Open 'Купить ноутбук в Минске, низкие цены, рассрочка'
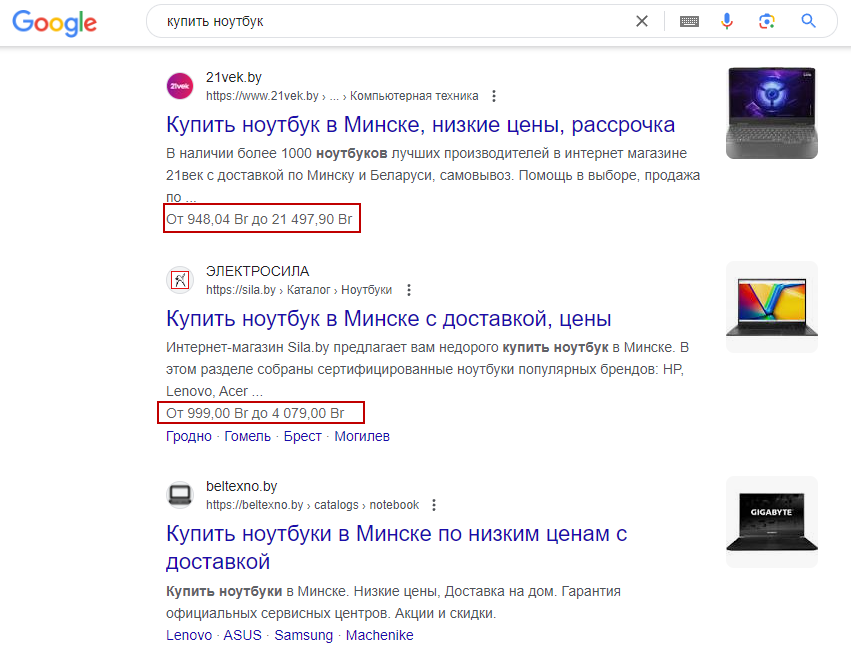851x650 pixels. point(421,125)
